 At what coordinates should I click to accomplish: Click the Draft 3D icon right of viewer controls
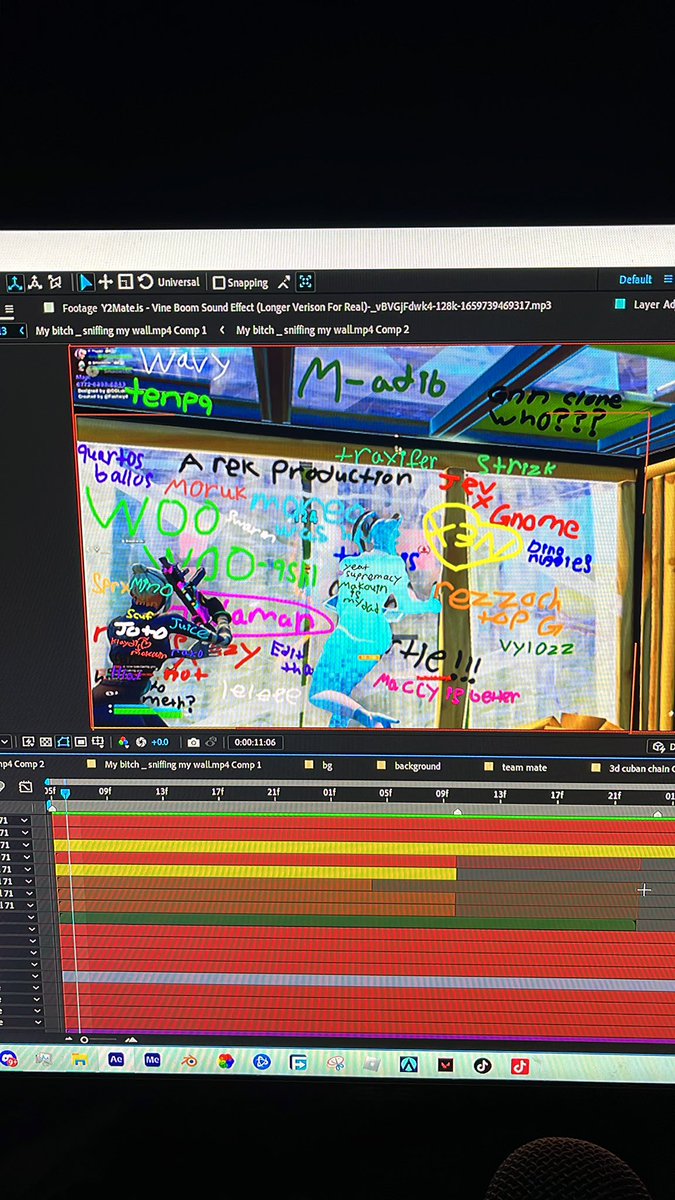tap(660, 746)
